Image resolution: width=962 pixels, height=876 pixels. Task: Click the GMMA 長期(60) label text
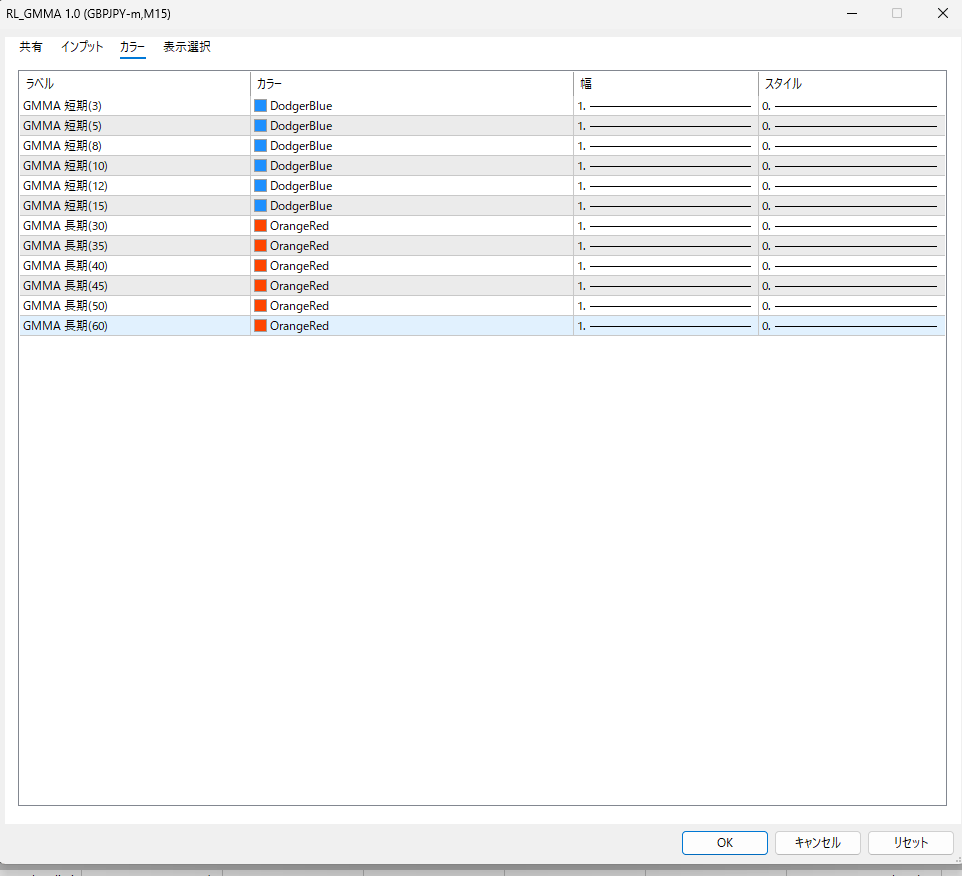[x=65, y=326]
